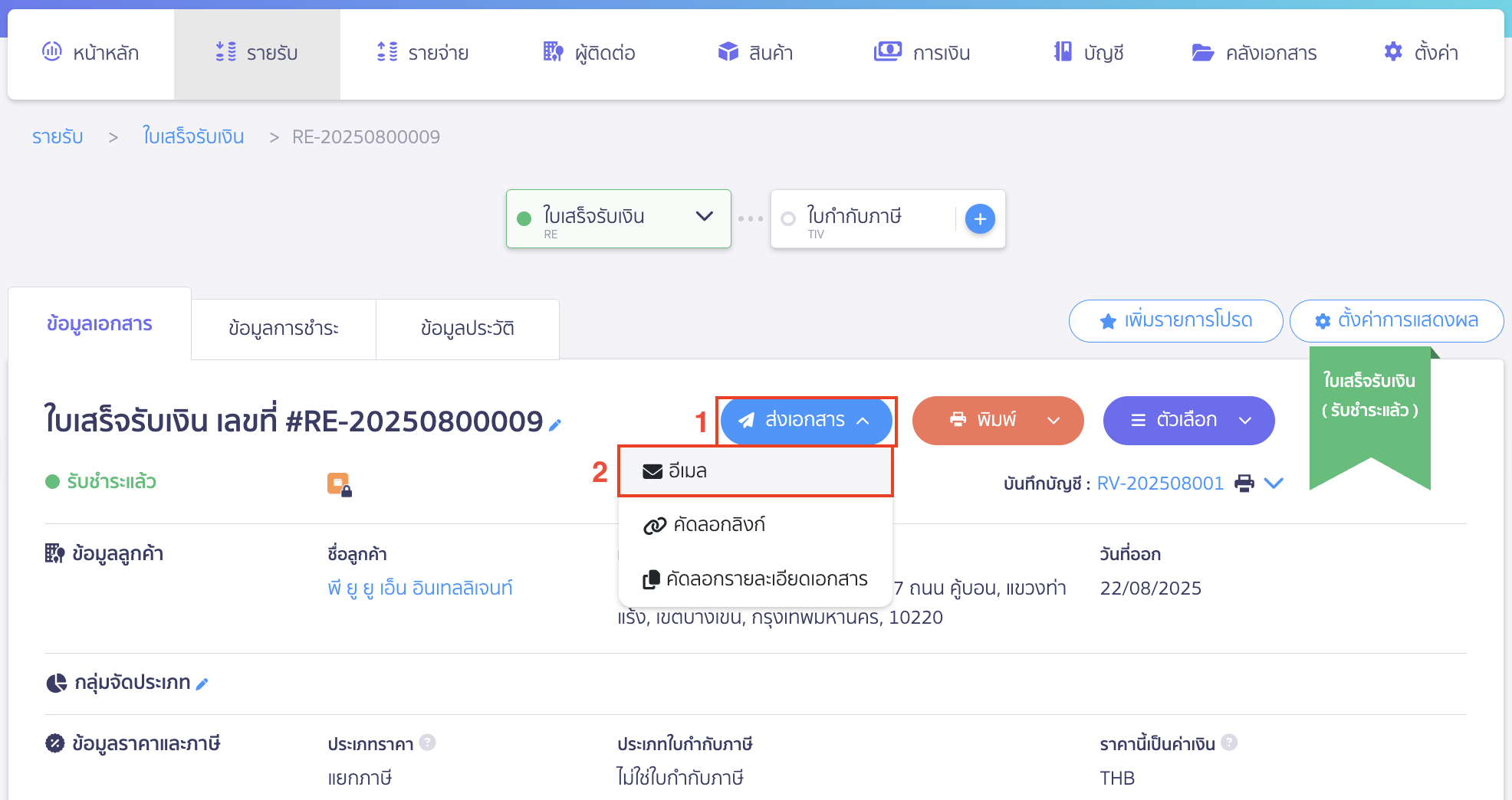This screenshot has height=800, width=1512.
Task: Click the orange locked-attachment icon below the document title
Action: tap(340, 483)
